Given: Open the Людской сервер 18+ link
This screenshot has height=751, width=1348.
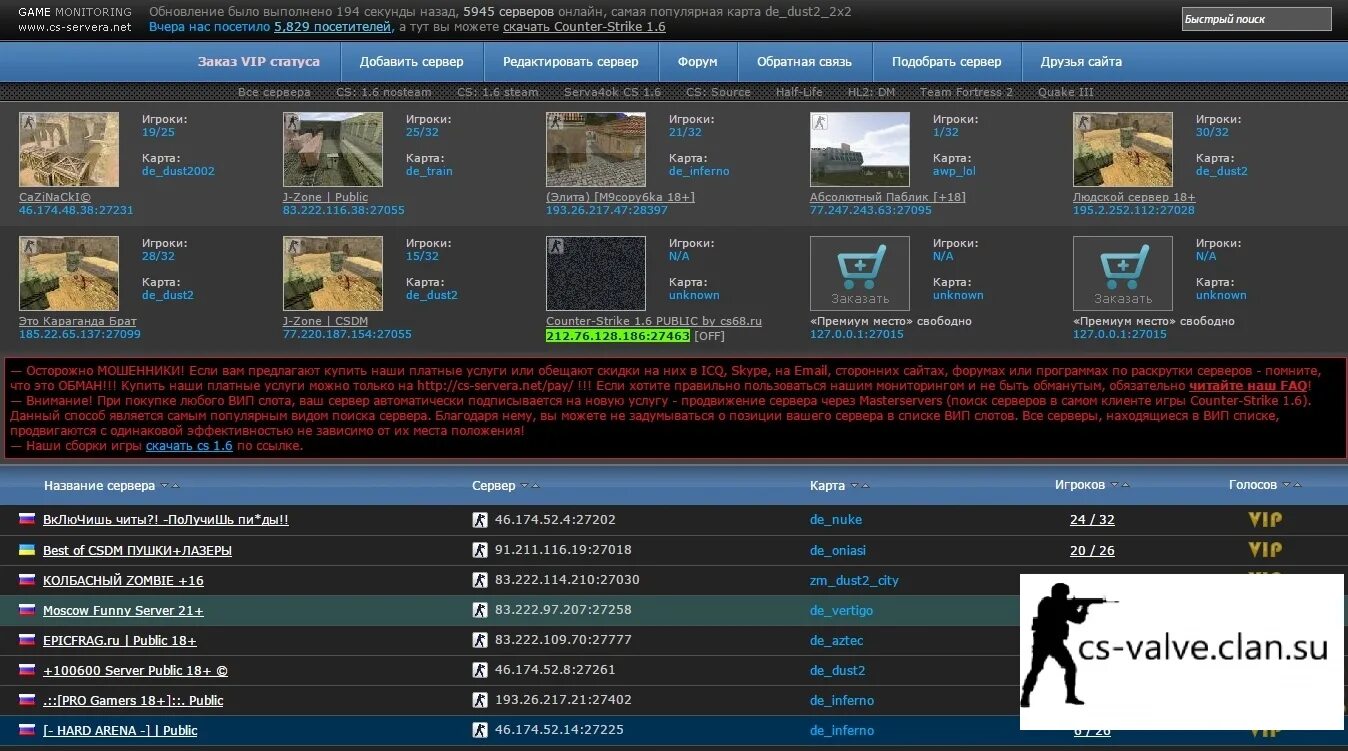Looking at the screenshot, I should click(x=1134, y=197).
